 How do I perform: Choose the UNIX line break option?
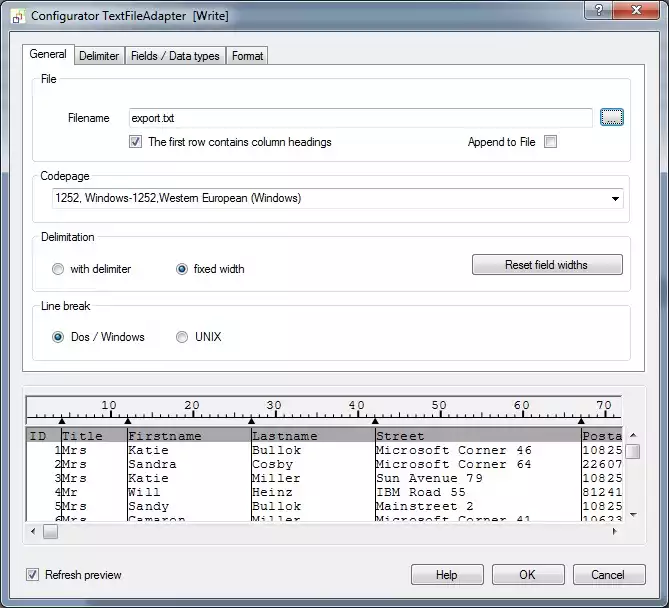pos(182,337)
